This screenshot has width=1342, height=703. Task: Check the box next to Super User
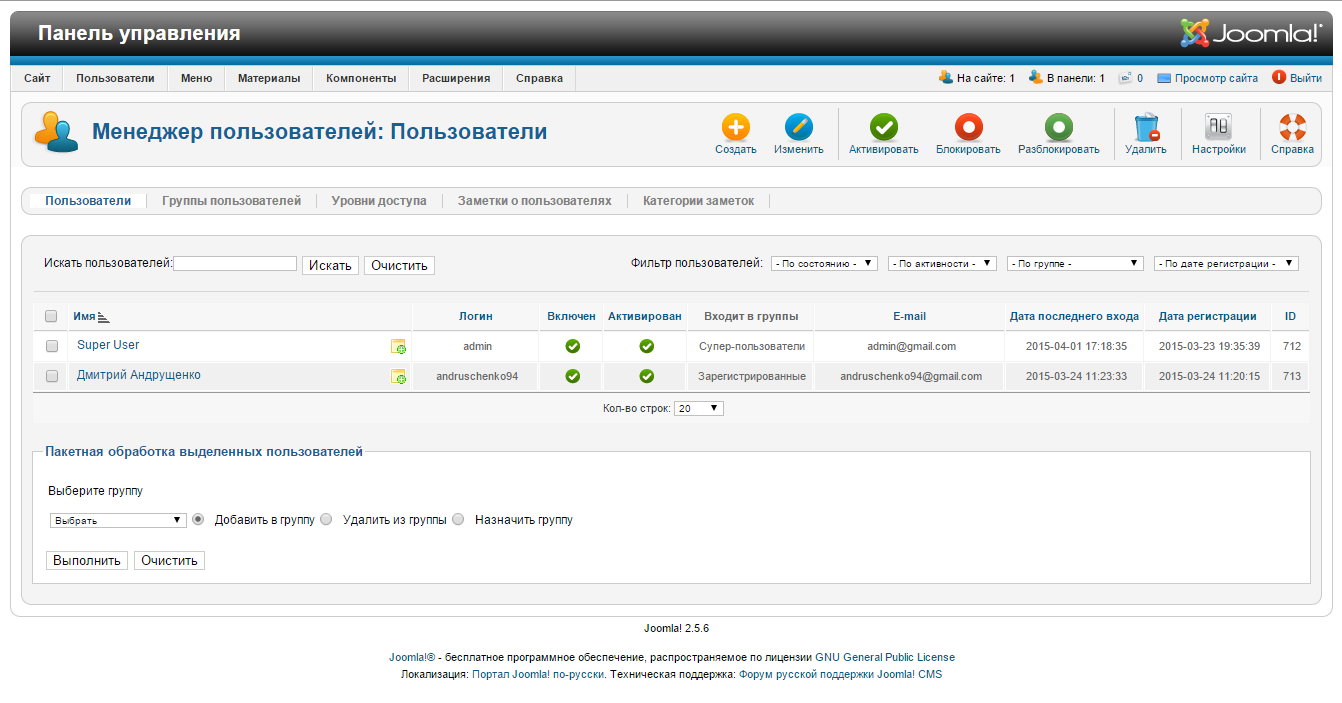click(x=52, y=346)
